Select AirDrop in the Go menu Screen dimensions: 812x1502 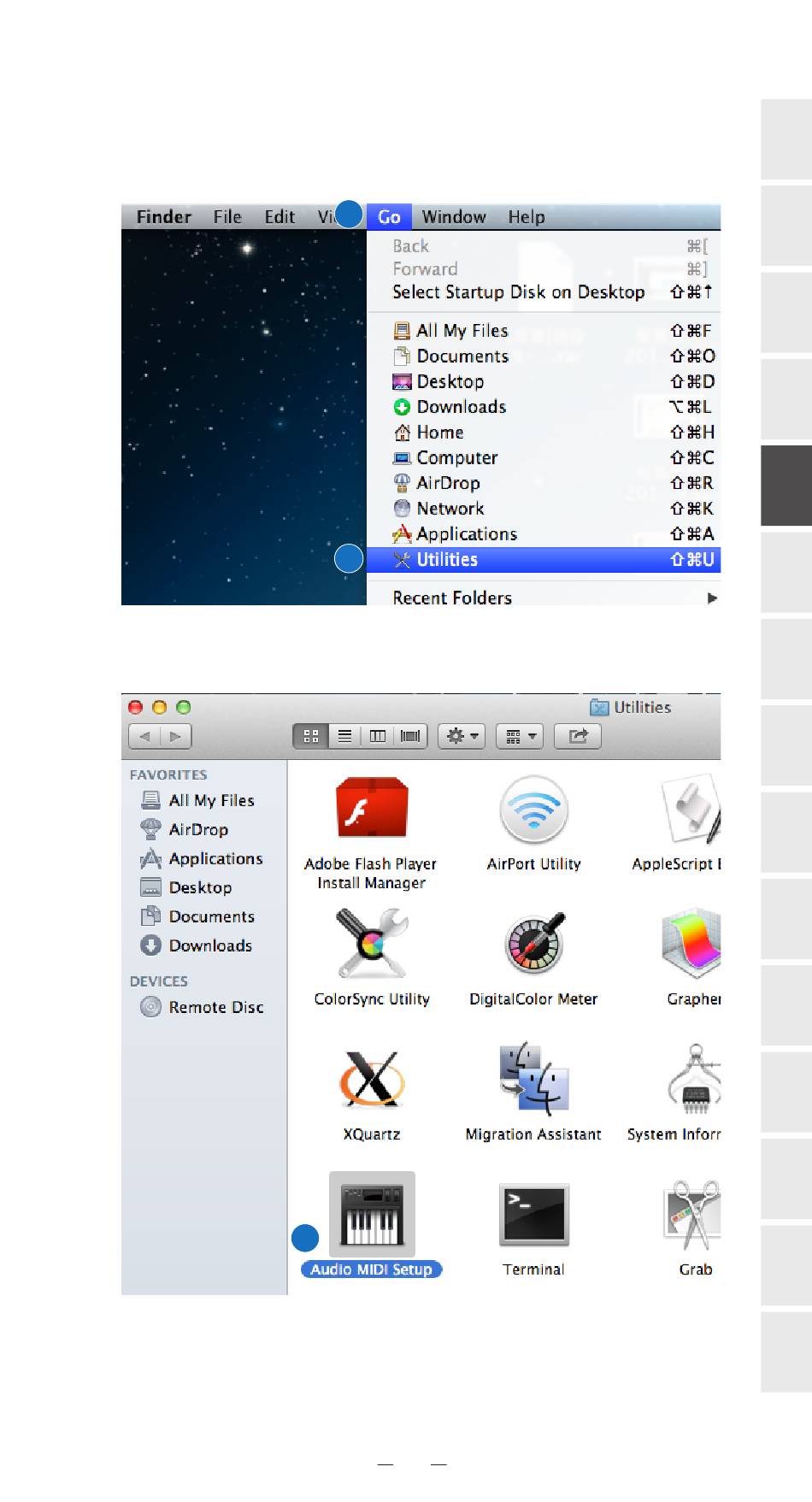544,483
